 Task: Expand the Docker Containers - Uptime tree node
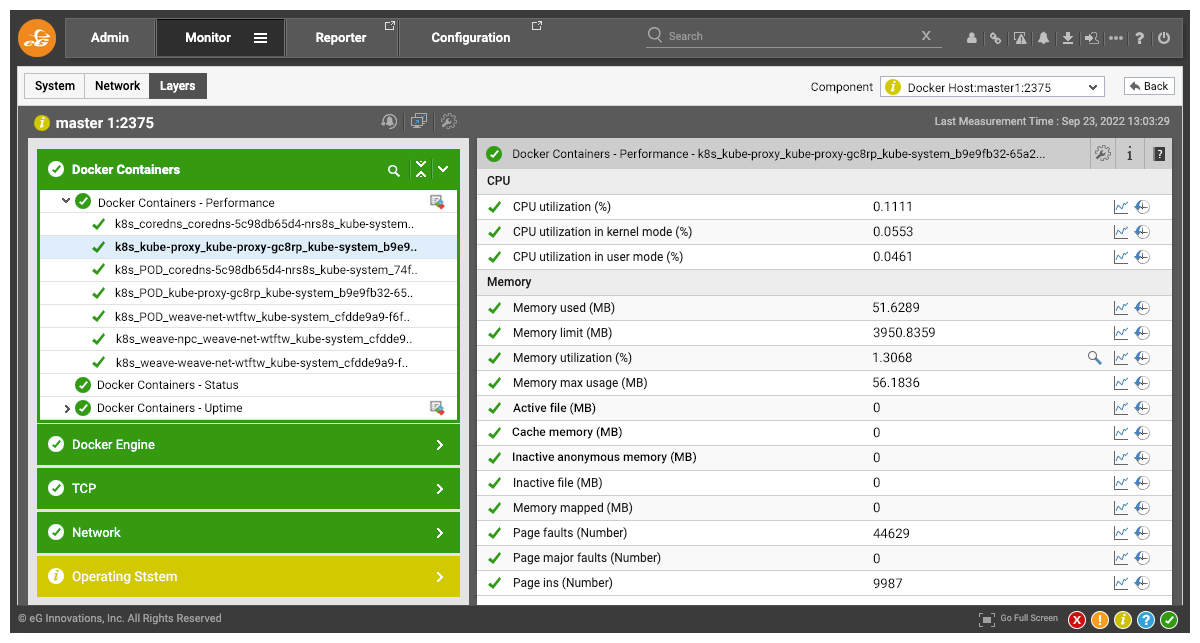click(67, 408)
